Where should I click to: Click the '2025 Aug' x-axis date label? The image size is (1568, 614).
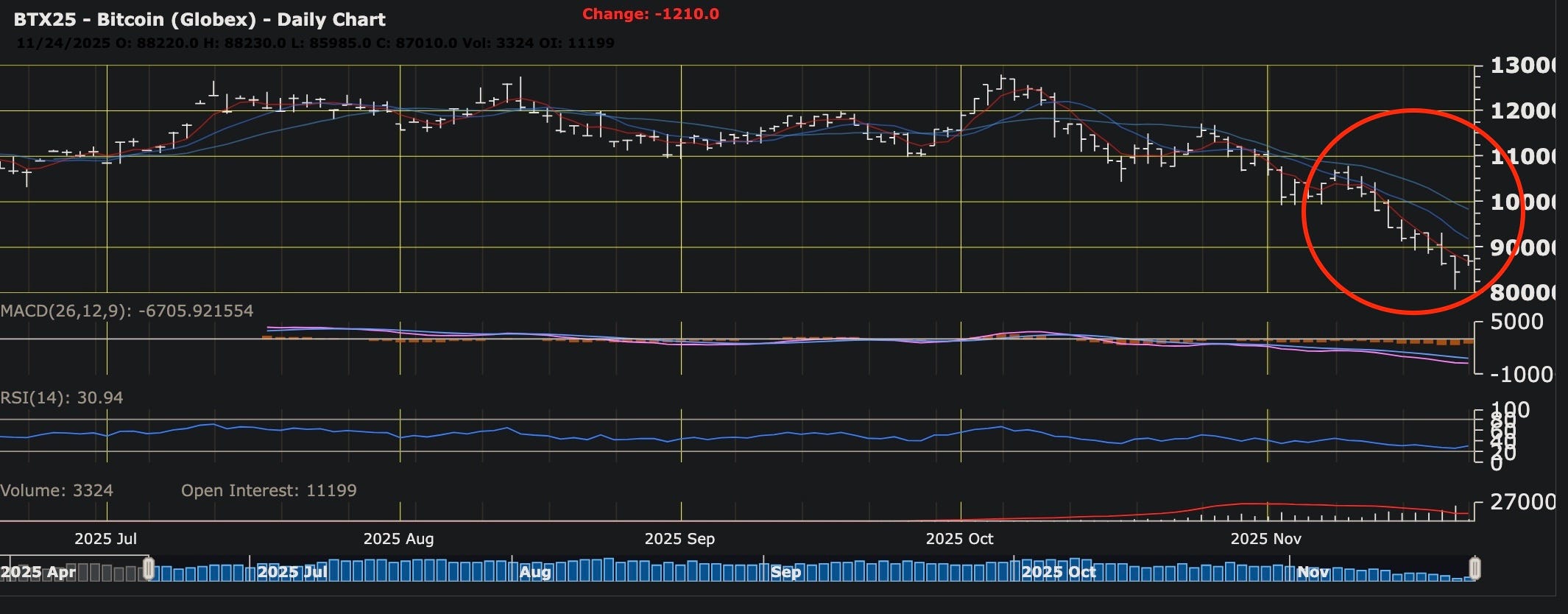398,539
